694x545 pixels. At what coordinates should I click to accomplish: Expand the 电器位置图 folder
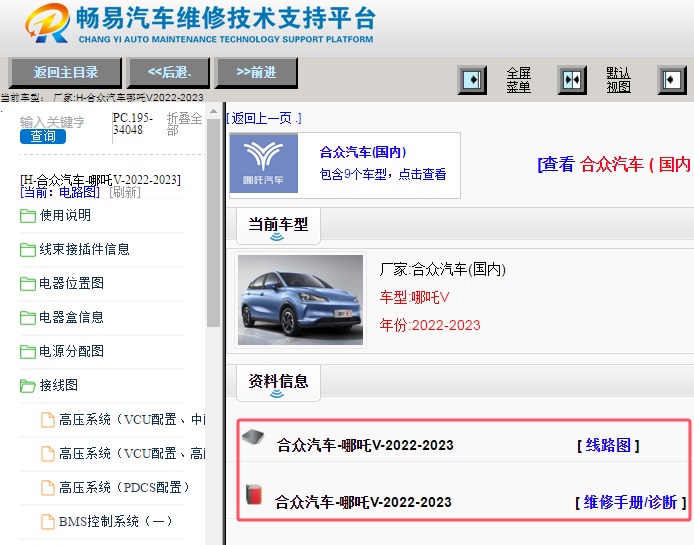pos(71,283)
